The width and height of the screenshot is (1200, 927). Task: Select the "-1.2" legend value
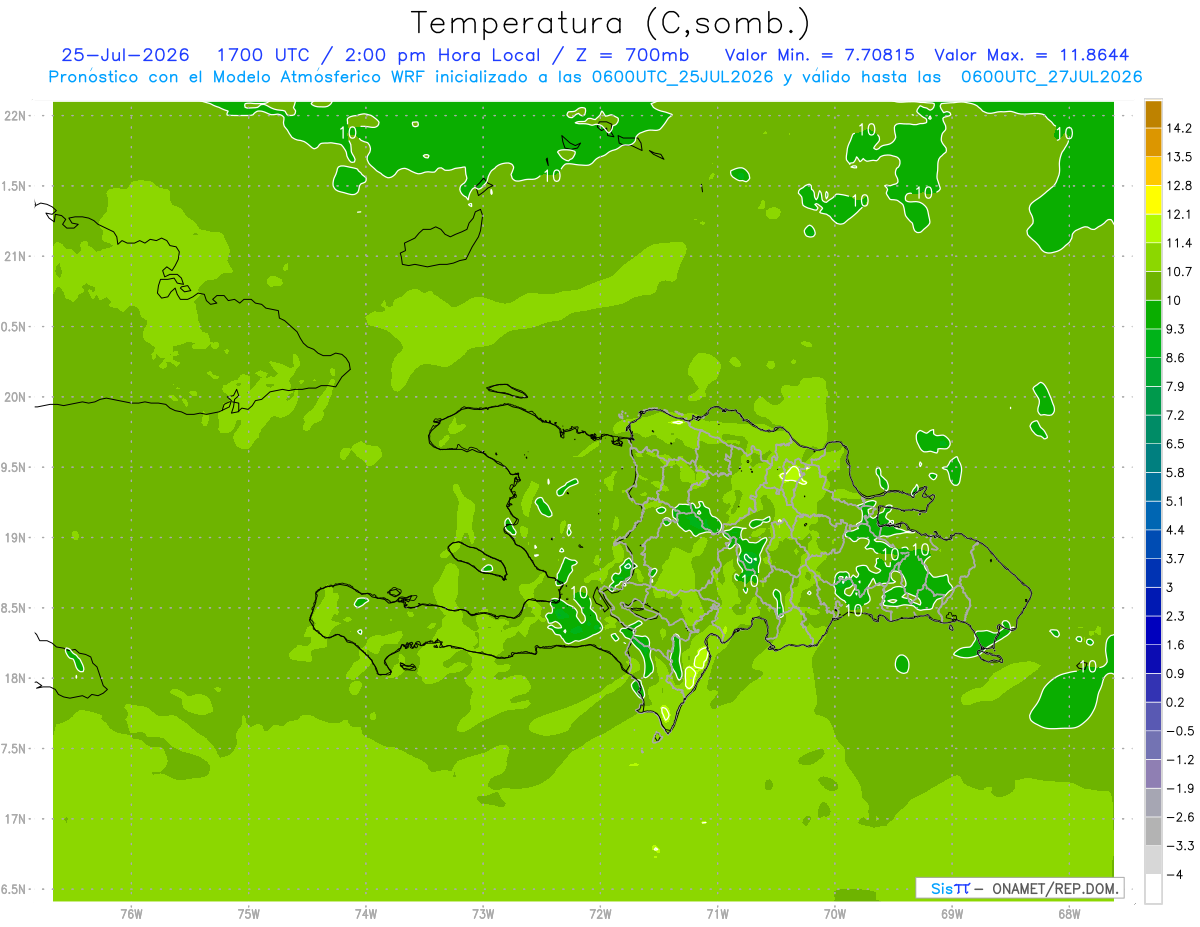(x=1179, y=759)
